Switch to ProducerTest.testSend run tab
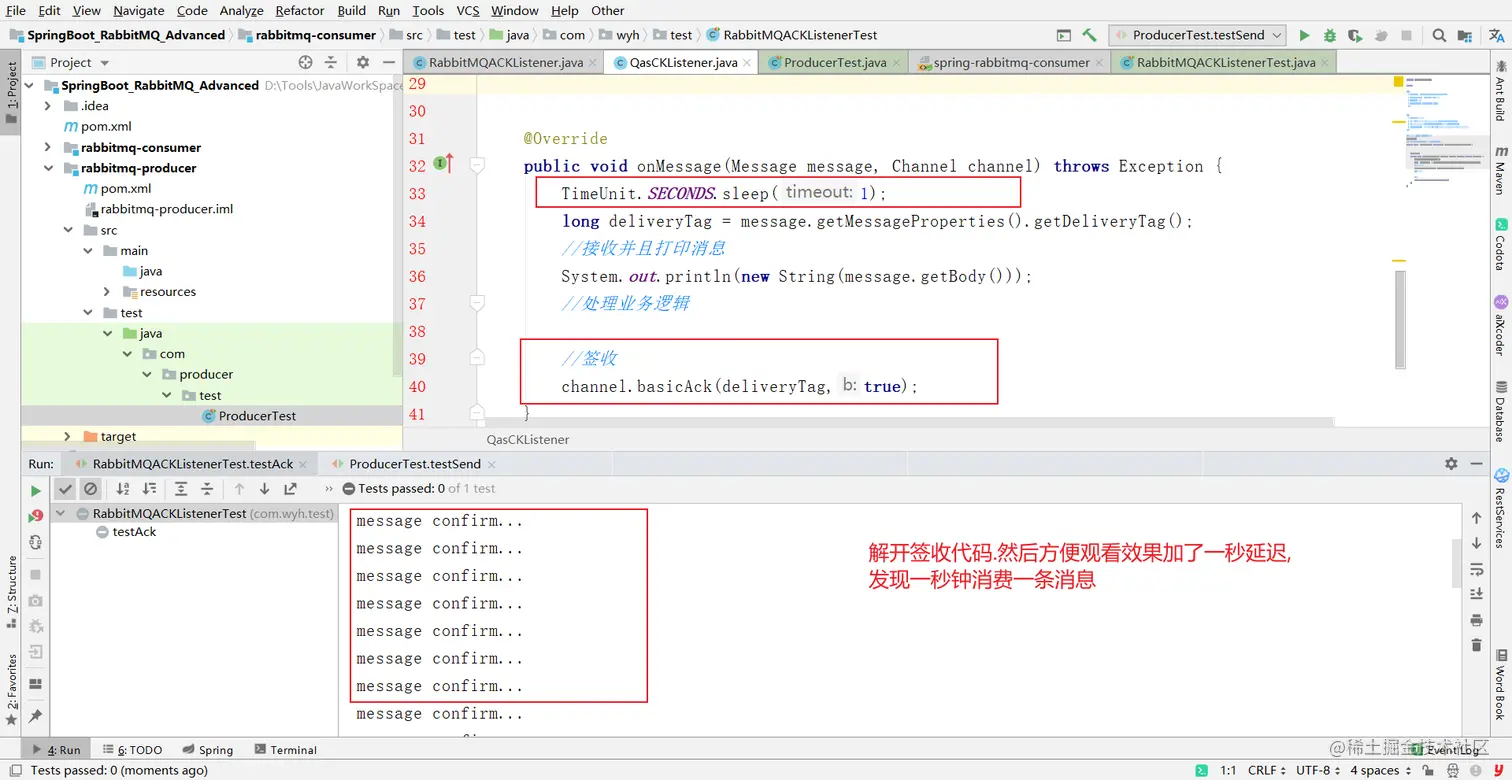This screenshot has width=1512, height=780. 415,464
